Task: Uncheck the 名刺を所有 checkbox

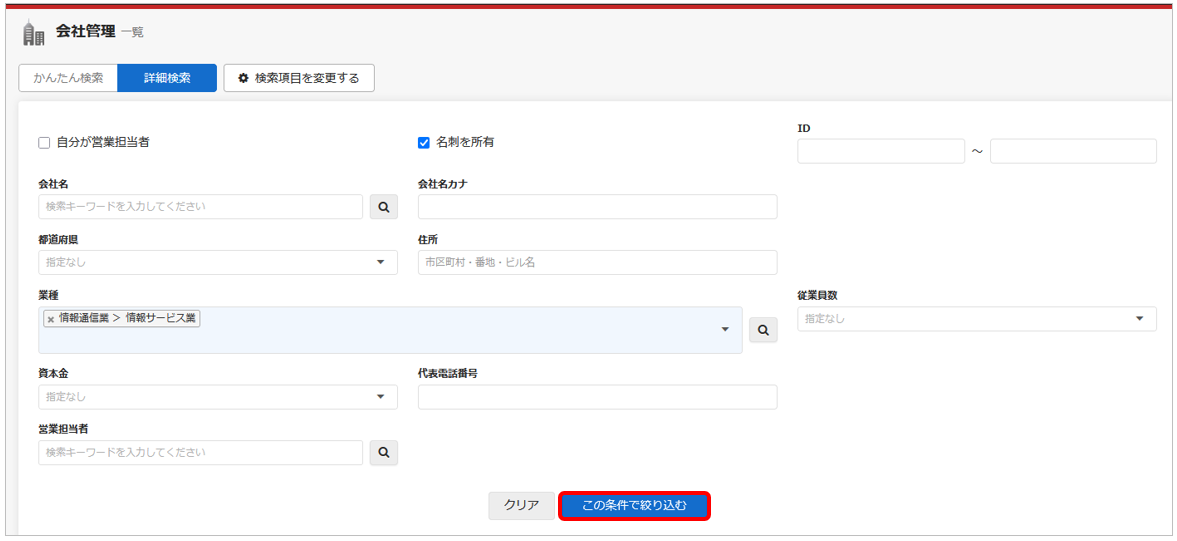Action: tap(423, 143)
